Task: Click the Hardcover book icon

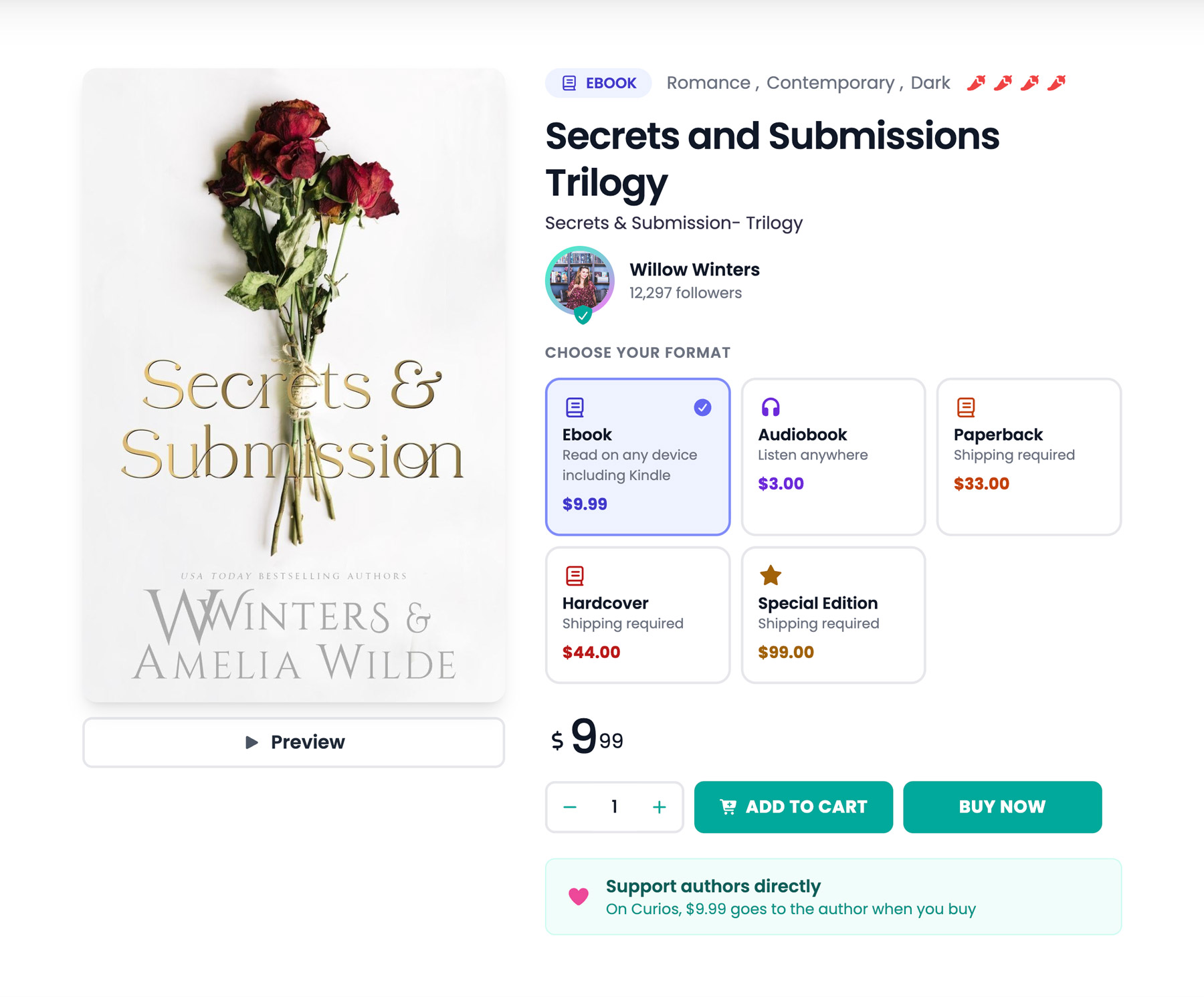Action: point(575,576)
